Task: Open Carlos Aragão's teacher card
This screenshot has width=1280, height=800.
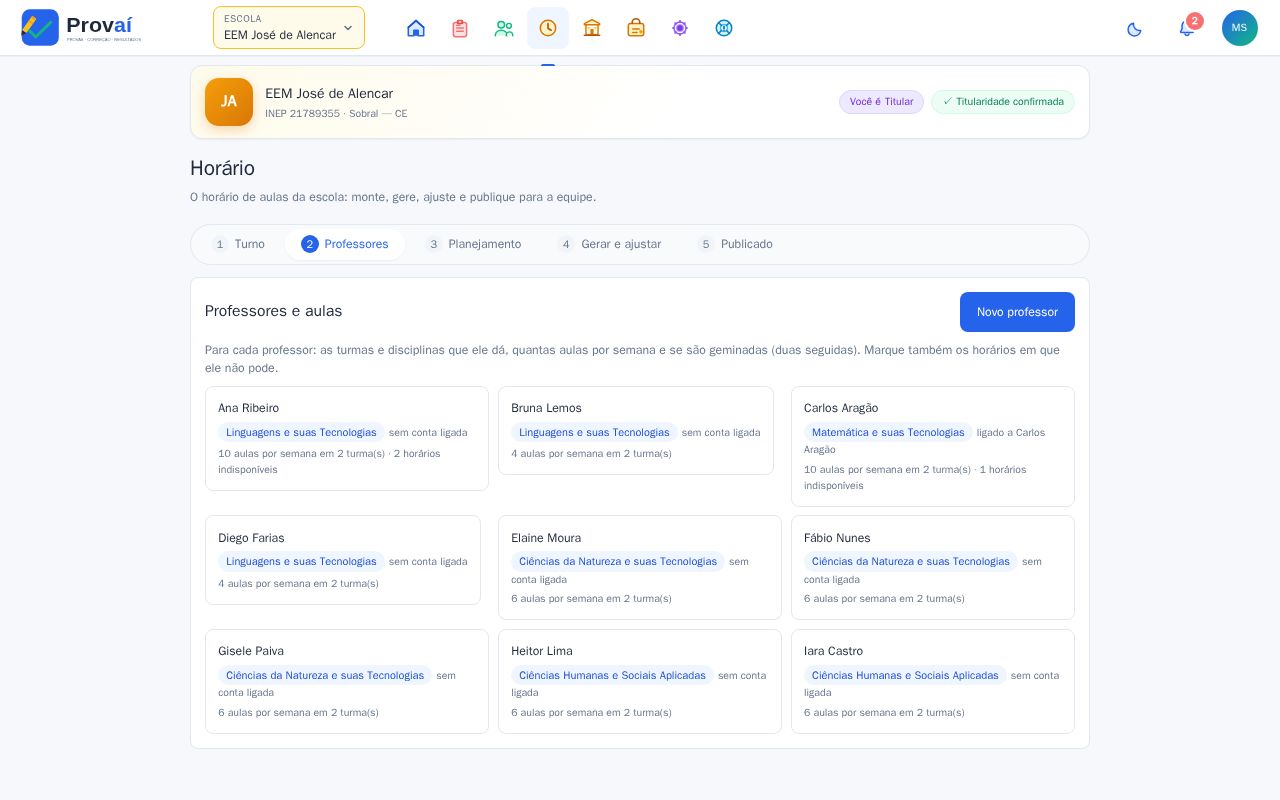Action: pyautogui.click(x=933, y=446)
